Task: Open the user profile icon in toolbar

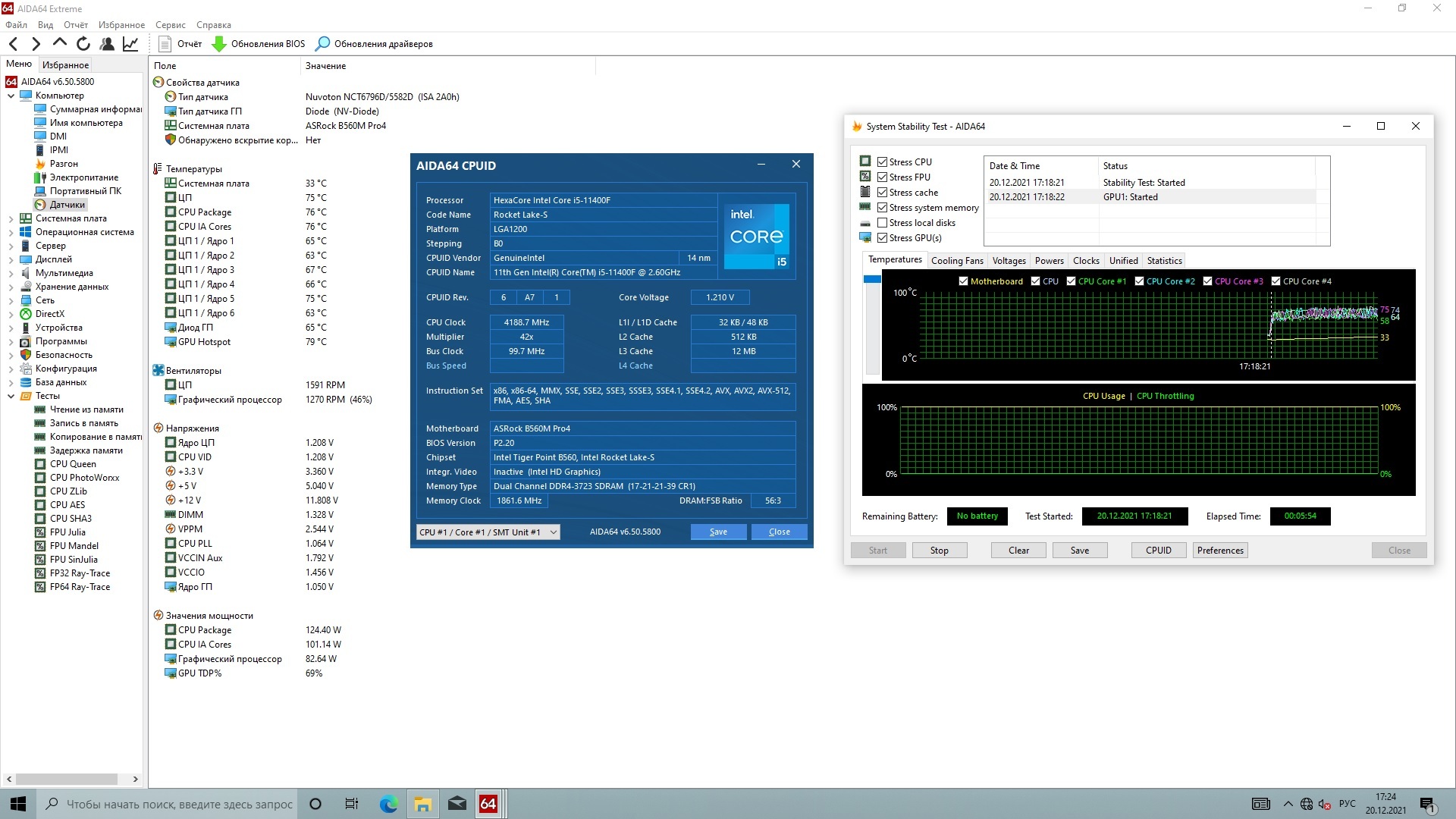Action: [x=107, y=44]
